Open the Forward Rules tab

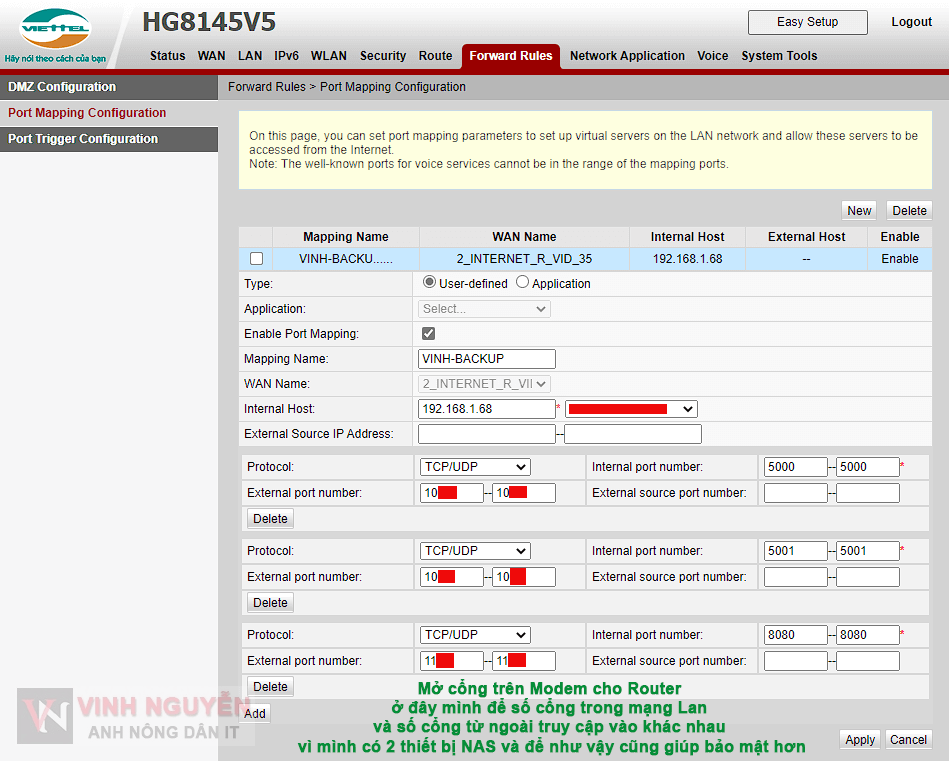[510, 56]
